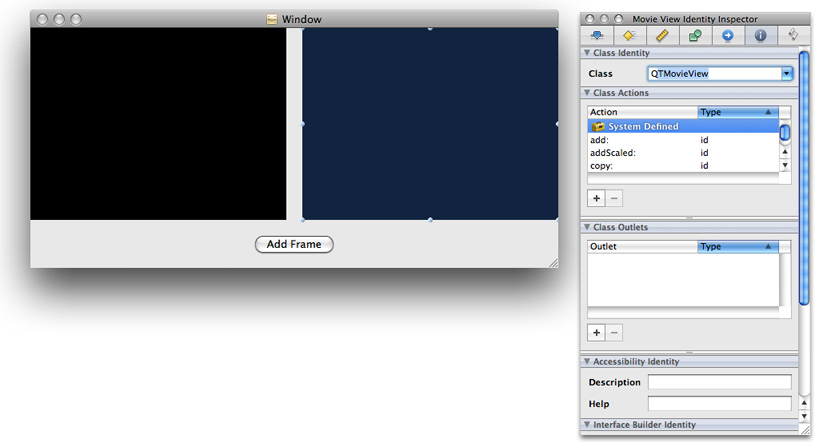Add a new class outlet
The image size is (815, 443).
596,333
